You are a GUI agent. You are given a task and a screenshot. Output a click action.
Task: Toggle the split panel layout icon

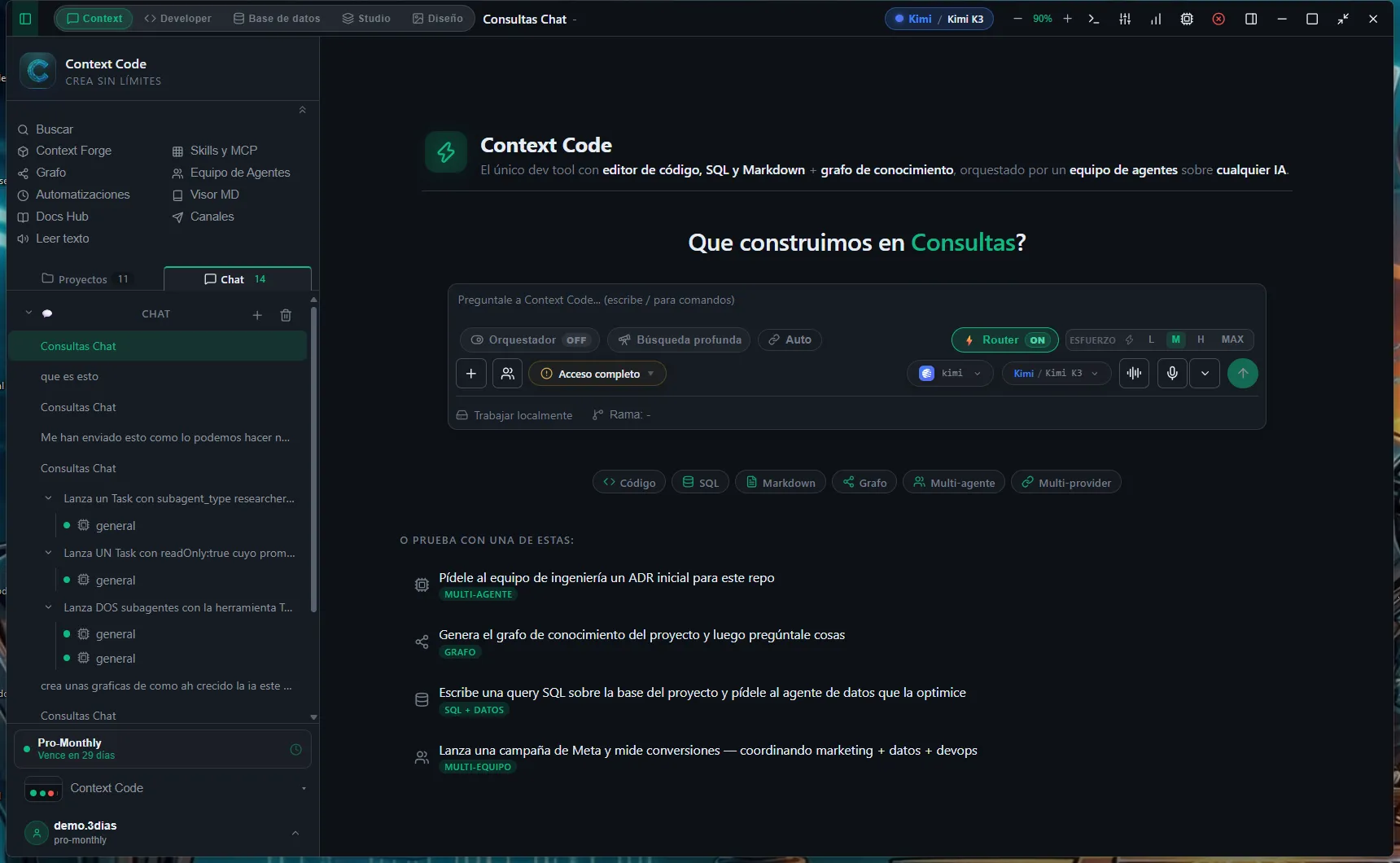click(1251, 19)
